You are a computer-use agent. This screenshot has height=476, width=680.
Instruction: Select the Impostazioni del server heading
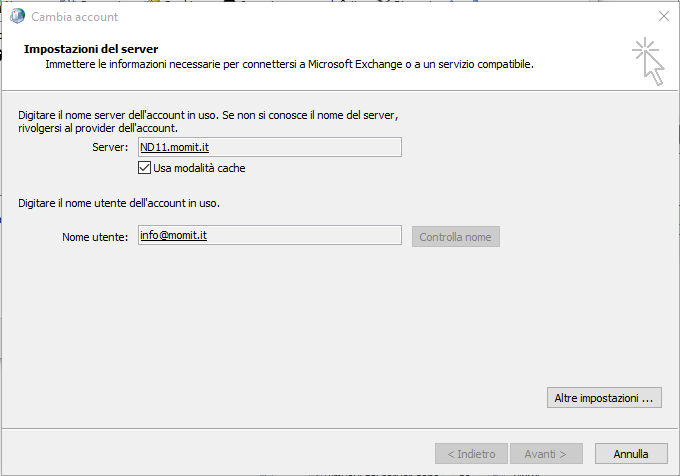[91, 49]
